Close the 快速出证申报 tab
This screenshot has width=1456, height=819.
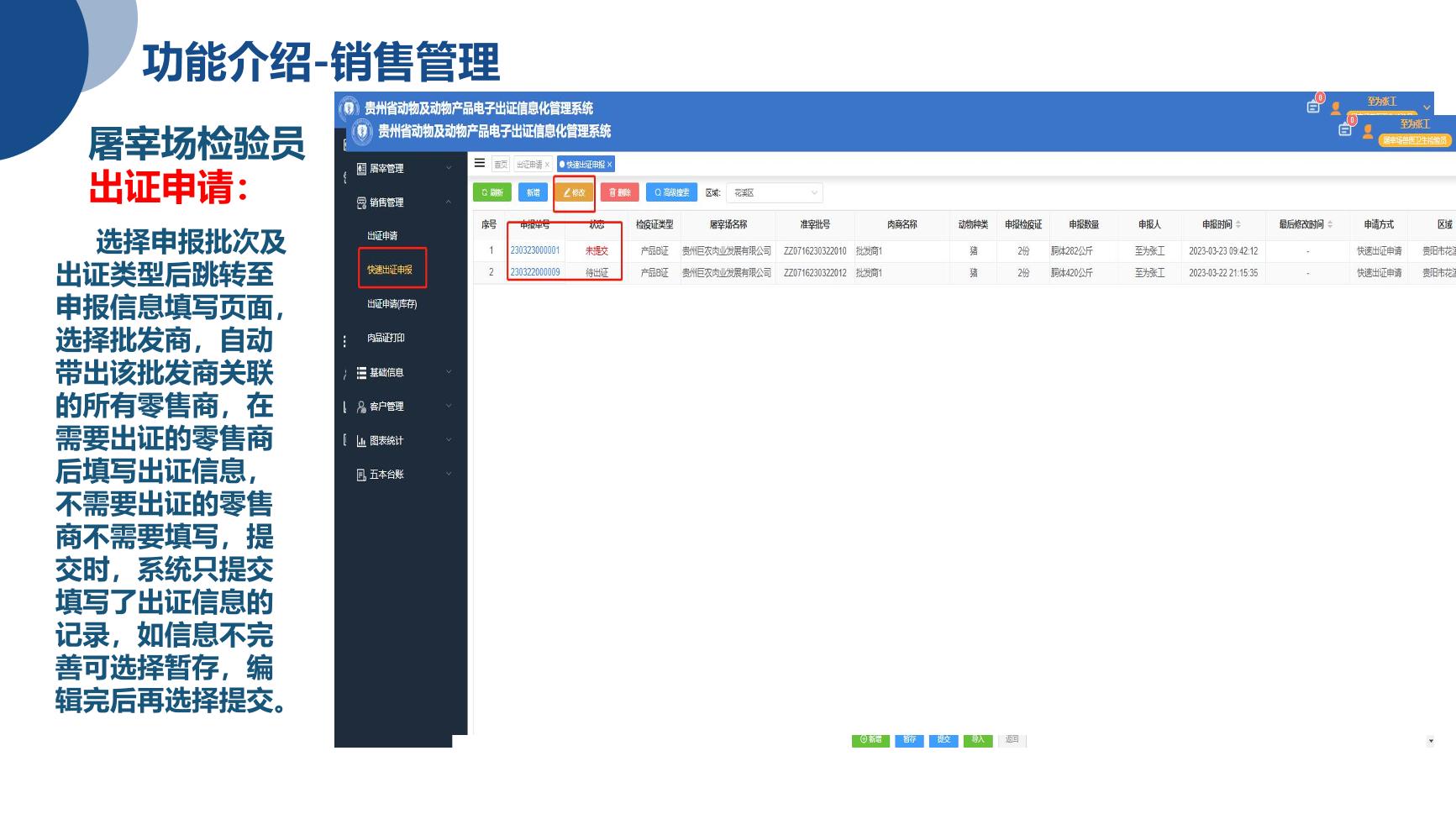coord(610,165)
